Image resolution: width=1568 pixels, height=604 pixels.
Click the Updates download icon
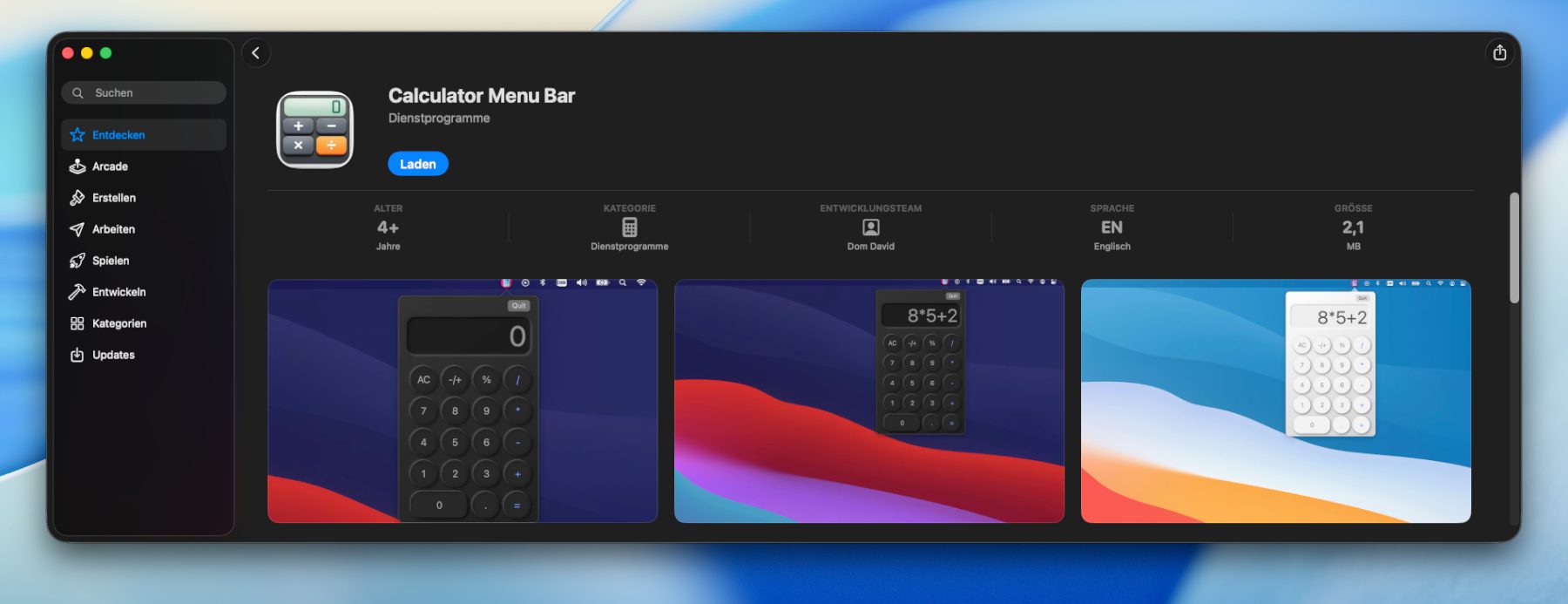78,355
